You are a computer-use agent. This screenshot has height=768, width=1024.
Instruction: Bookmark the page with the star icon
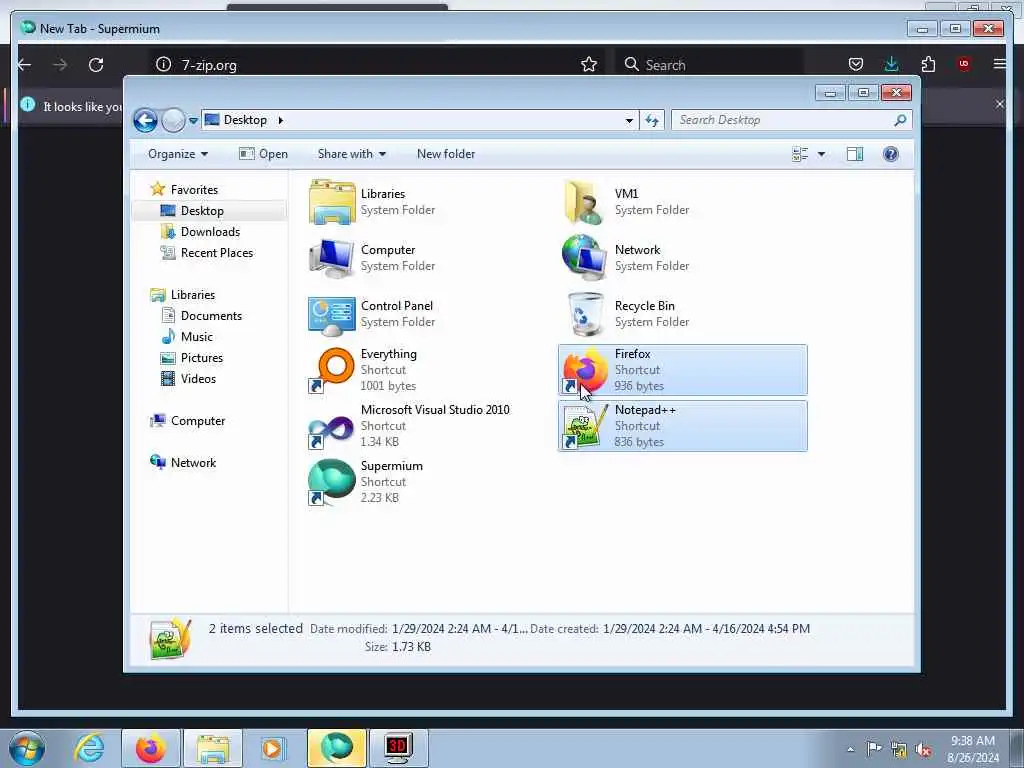click(x=589, y=64)
